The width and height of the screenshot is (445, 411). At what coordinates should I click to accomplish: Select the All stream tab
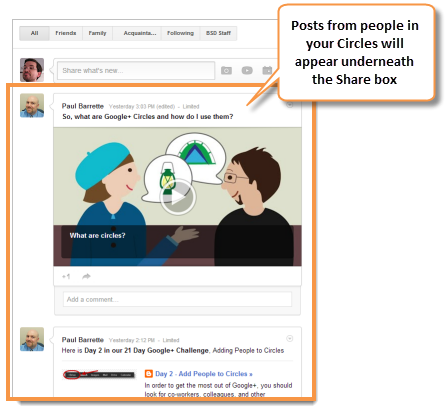pyautogui.click(x=34, y=33)
